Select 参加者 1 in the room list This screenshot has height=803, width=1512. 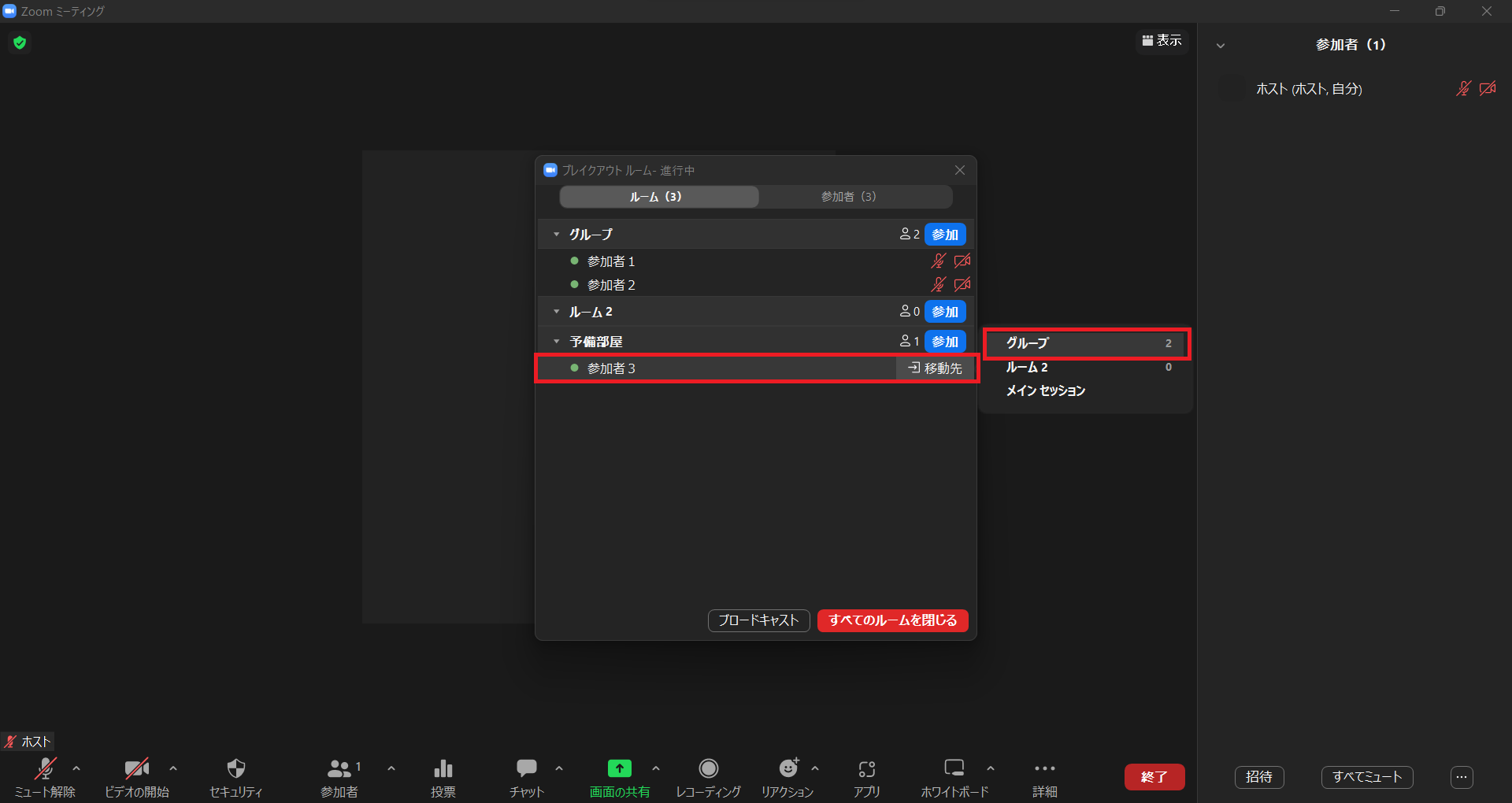(x=611, y=261)
